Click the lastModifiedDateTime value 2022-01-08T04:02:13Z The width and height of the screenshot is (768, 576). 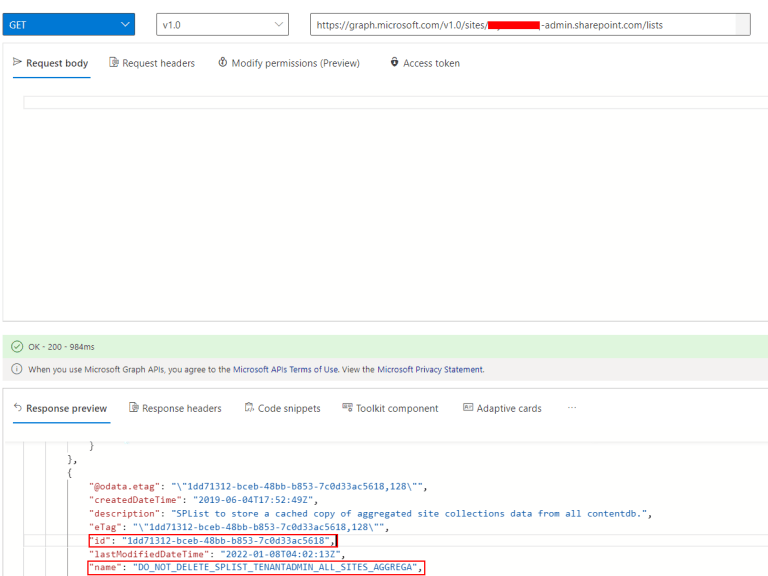coord(280,554)
